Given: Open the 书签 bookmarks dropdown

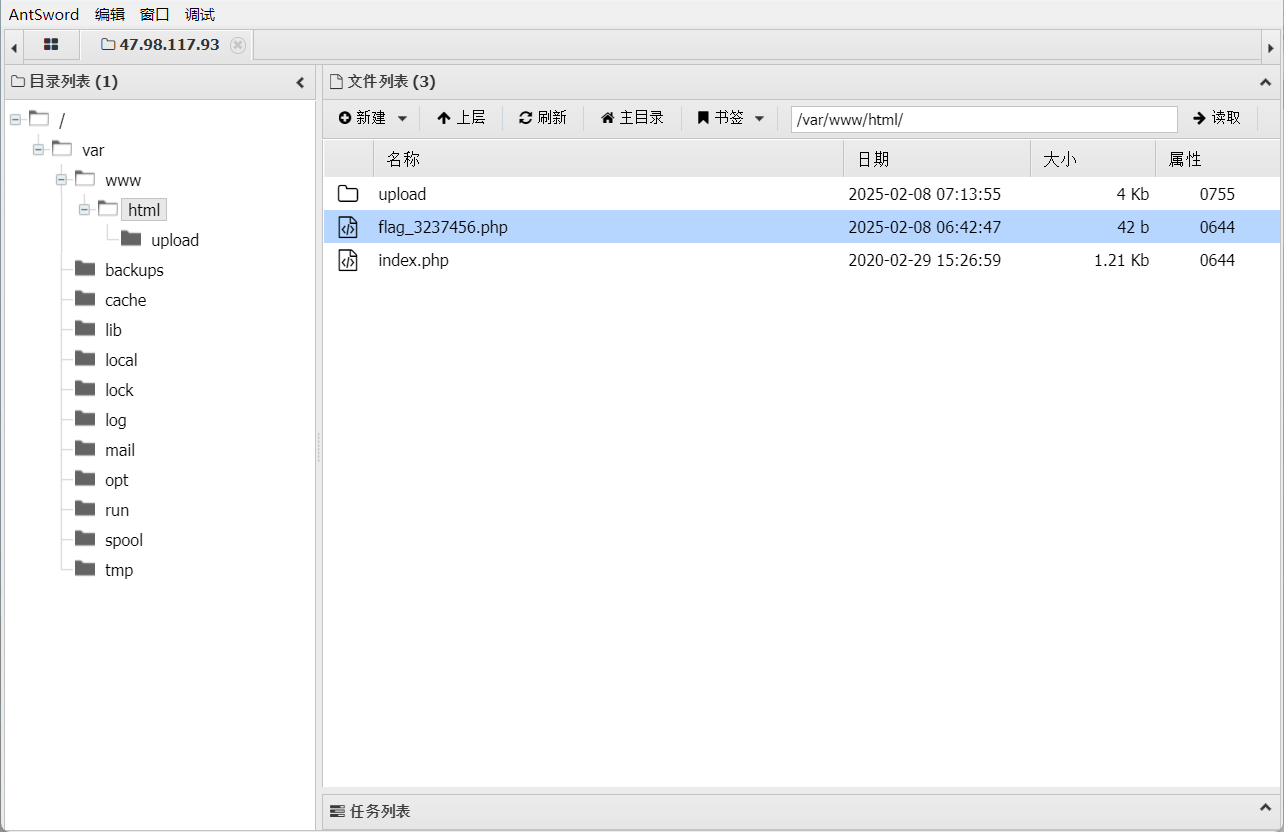Looking at the screenshot, I should [x=730, y=118].
